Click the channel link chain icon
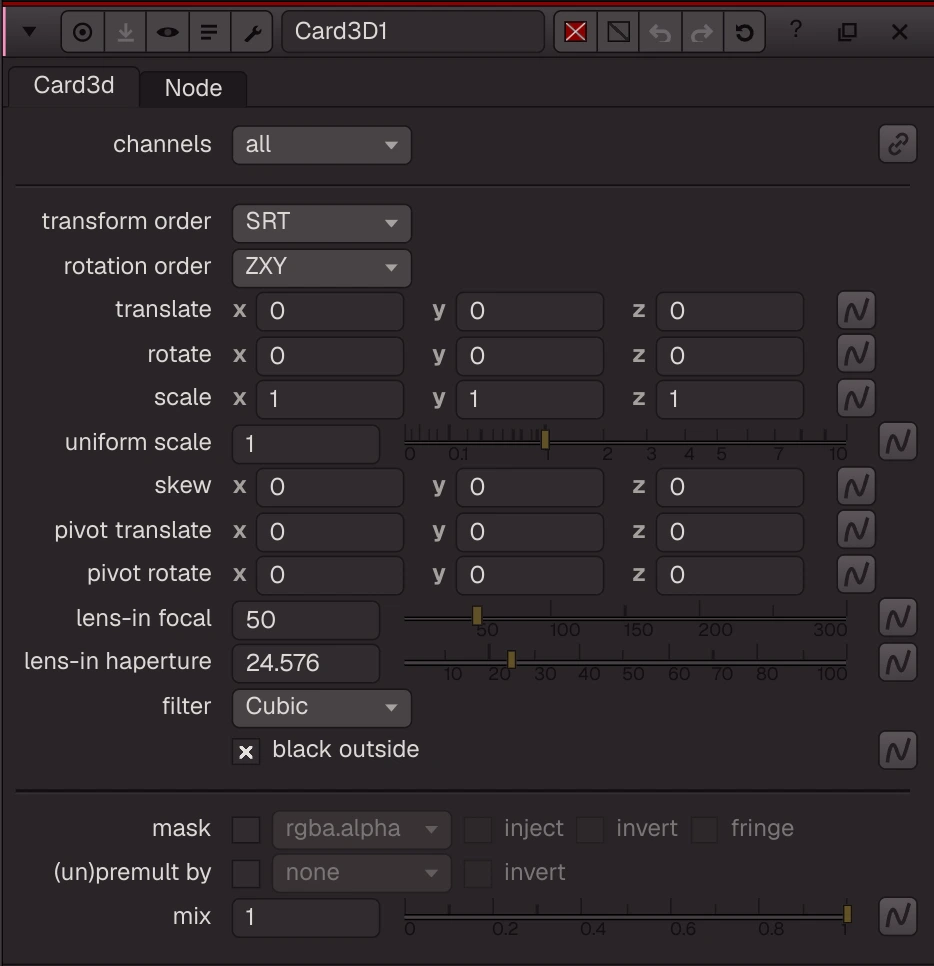The height and width of the screenshot is (966, 934). pyautogui.click(x=898, y=144)
